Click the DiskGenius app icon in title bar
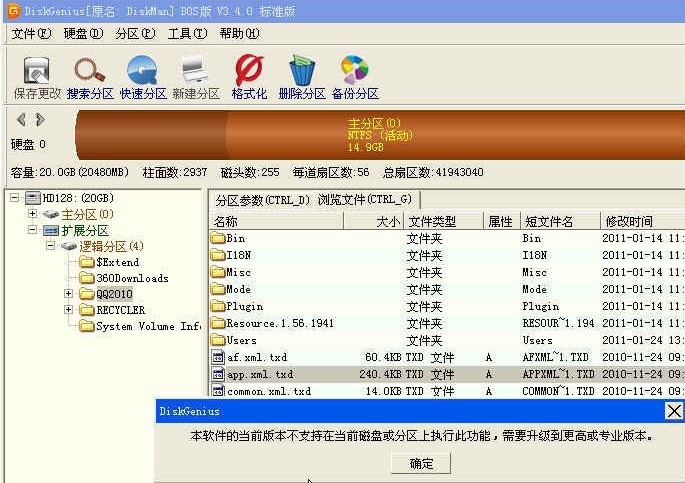Image resolution: width=685 pixels, height=483 pixels. [x=13, y=10]
